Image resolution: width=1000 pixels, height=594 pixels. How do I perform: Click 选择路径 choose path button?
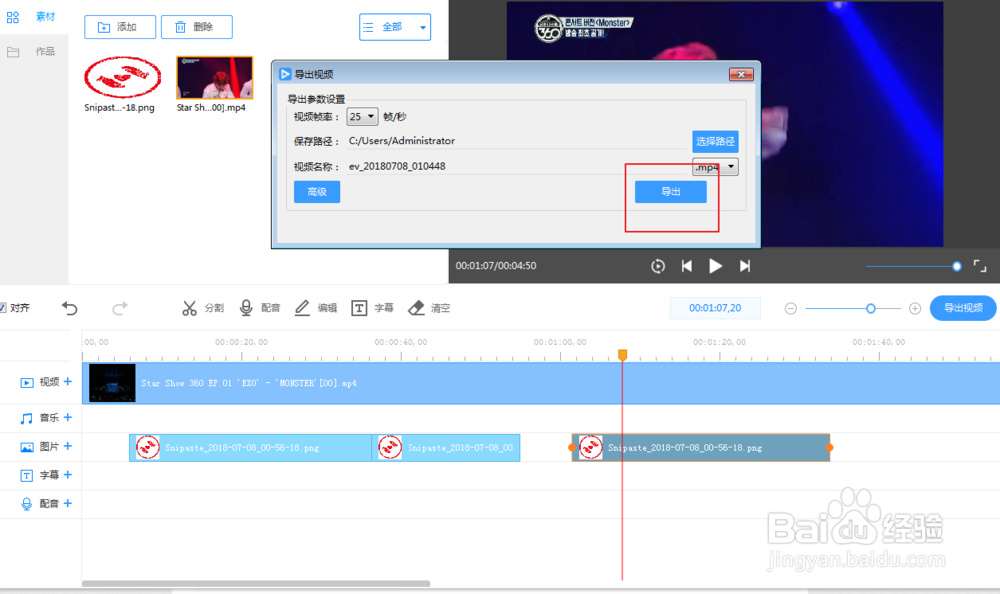click(x=715, y=141)
